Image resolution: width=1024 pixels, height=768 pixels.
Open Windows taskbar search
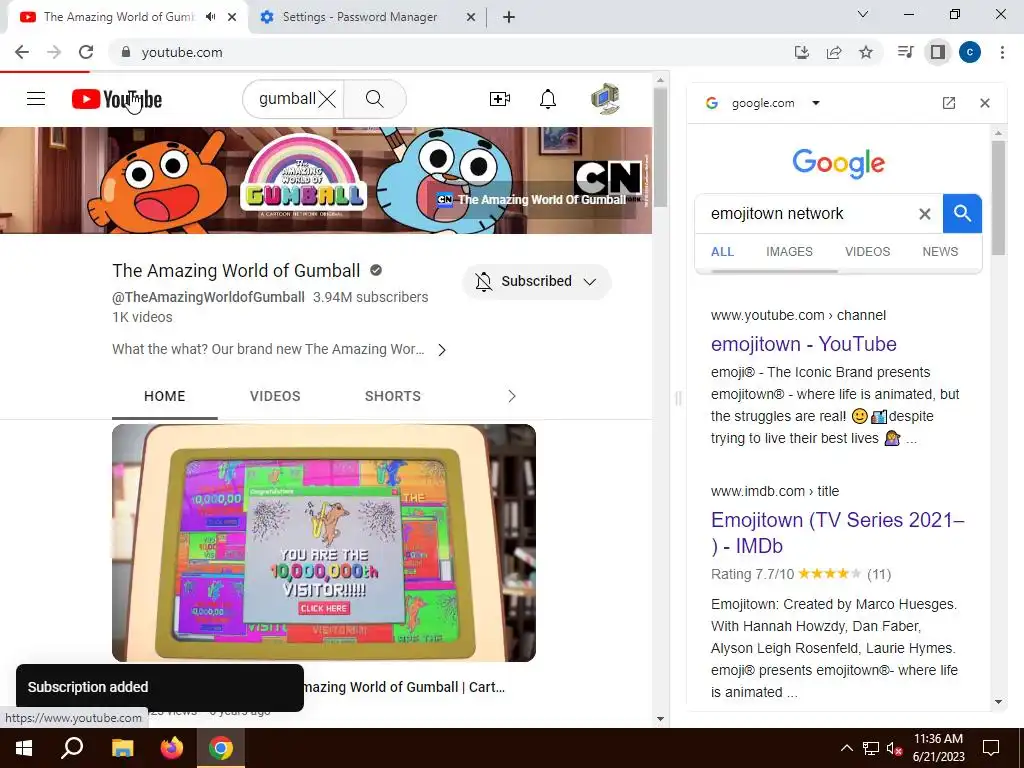[72, 748]
